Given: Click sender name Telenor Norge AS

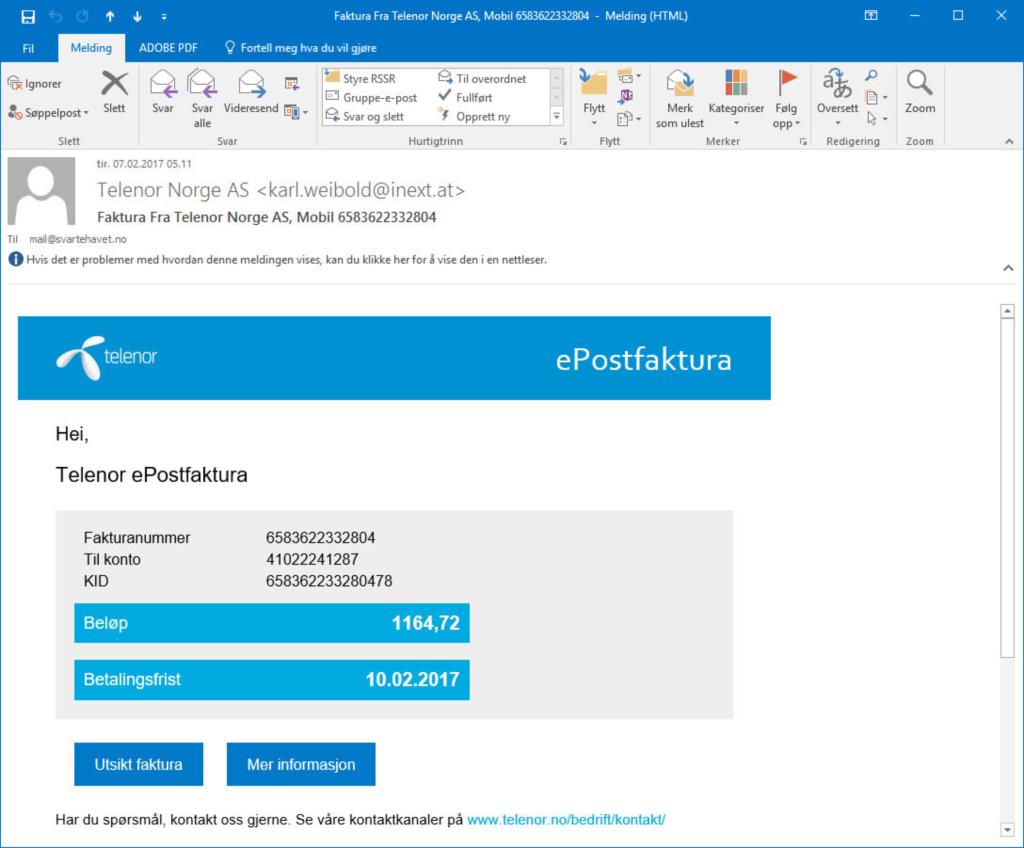Looking at the screenshot, I should pyautogui.click(x=173, y=190).
